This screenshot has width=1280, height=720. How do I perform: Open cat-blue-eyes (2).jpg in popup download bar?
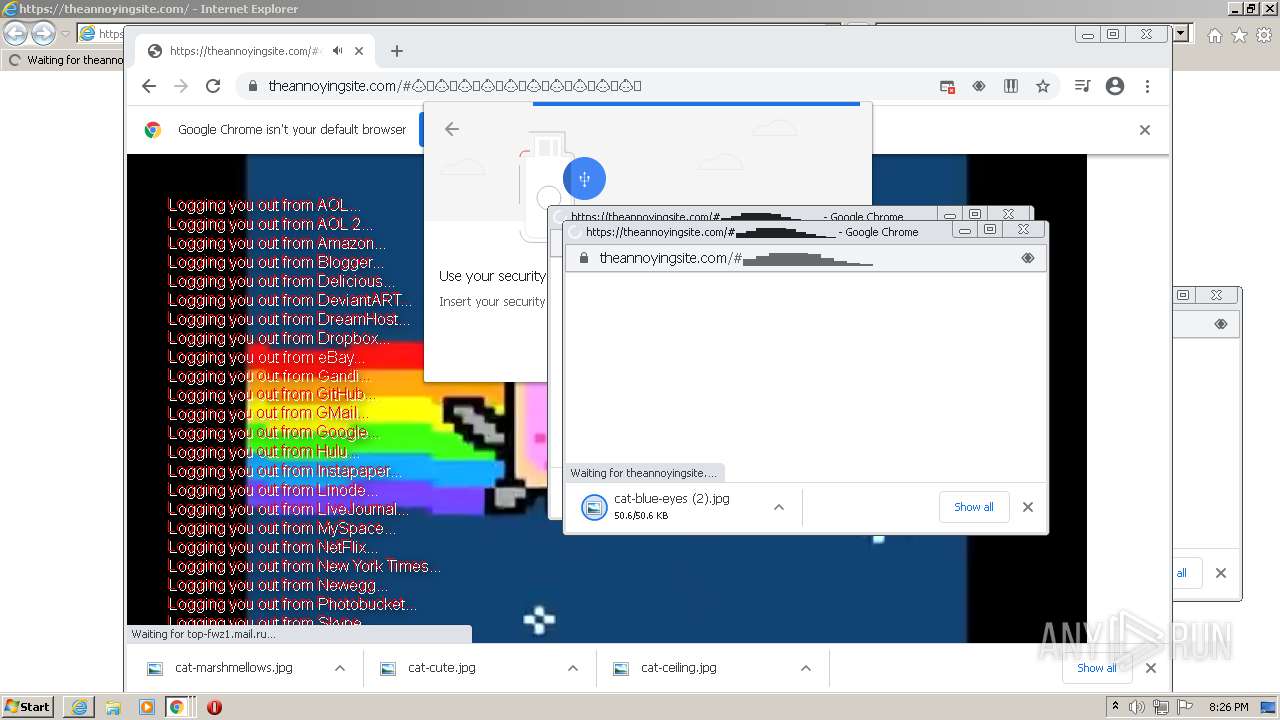pyautogui.click(x=672, y=506)
